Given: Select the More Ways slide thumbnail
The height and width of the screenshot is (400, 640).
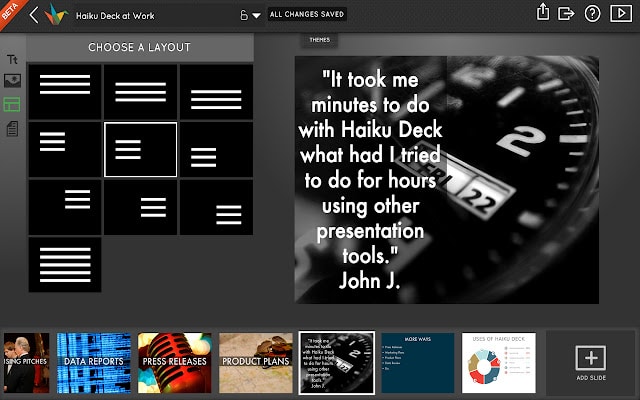Looking at the screenshot, I should click(x=418, y=363).
